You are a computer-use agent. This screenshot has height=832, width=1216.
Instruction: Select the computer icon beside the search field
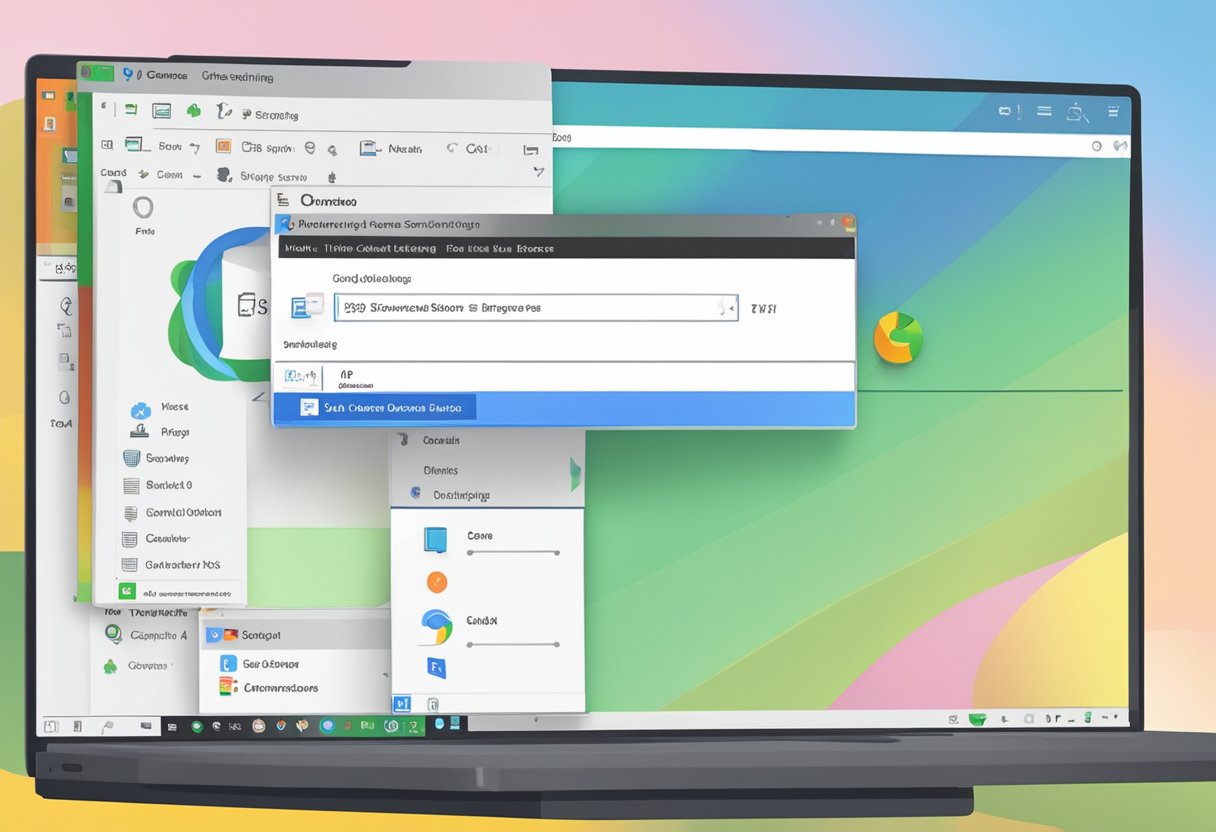point(305,307)
